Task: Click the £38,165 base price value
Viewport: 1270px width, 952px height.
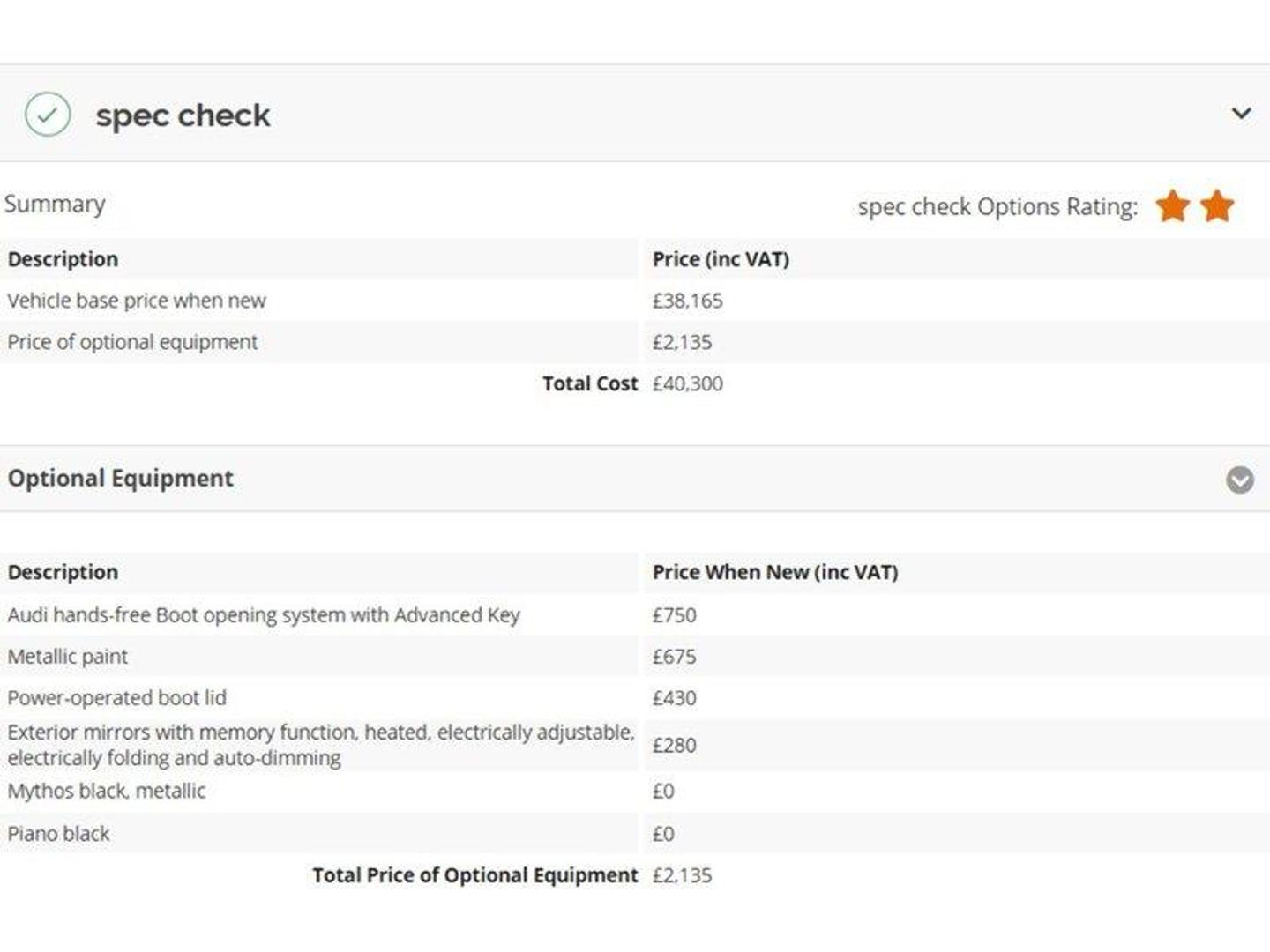Action: point(687,301)
